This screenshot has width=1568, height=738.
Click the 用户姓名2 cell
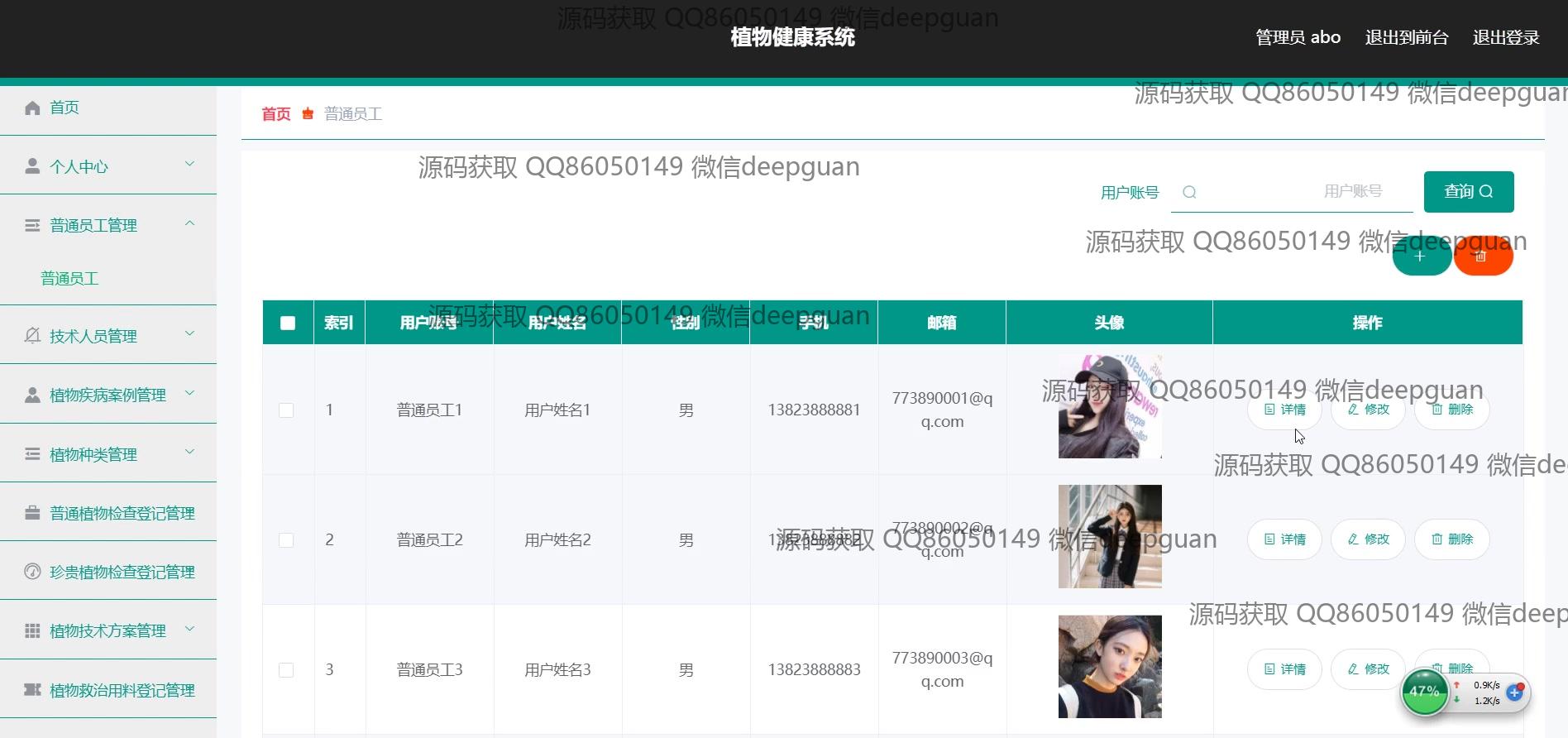557,540
